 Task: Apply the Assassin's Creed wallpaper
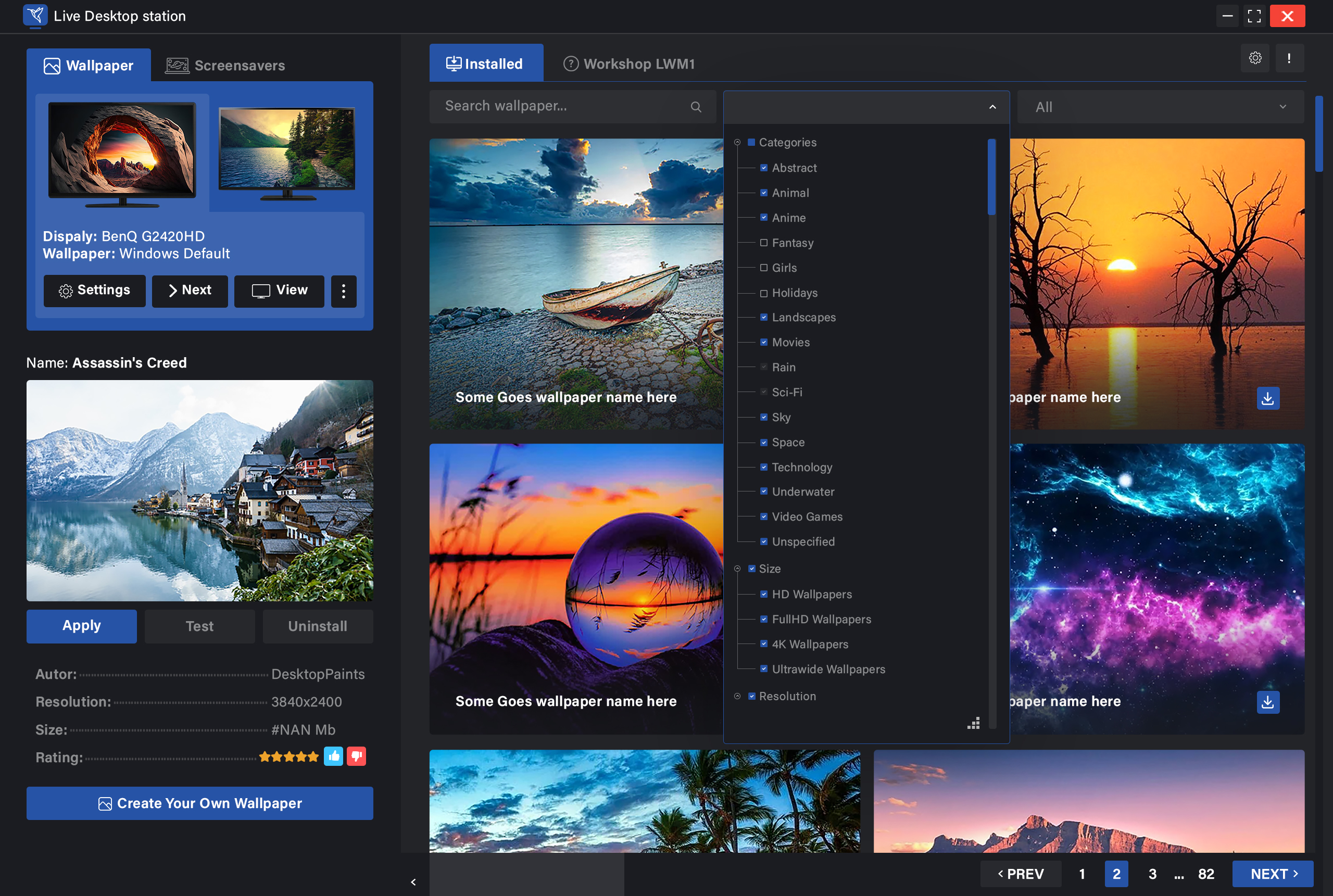(x=82, y=626)
